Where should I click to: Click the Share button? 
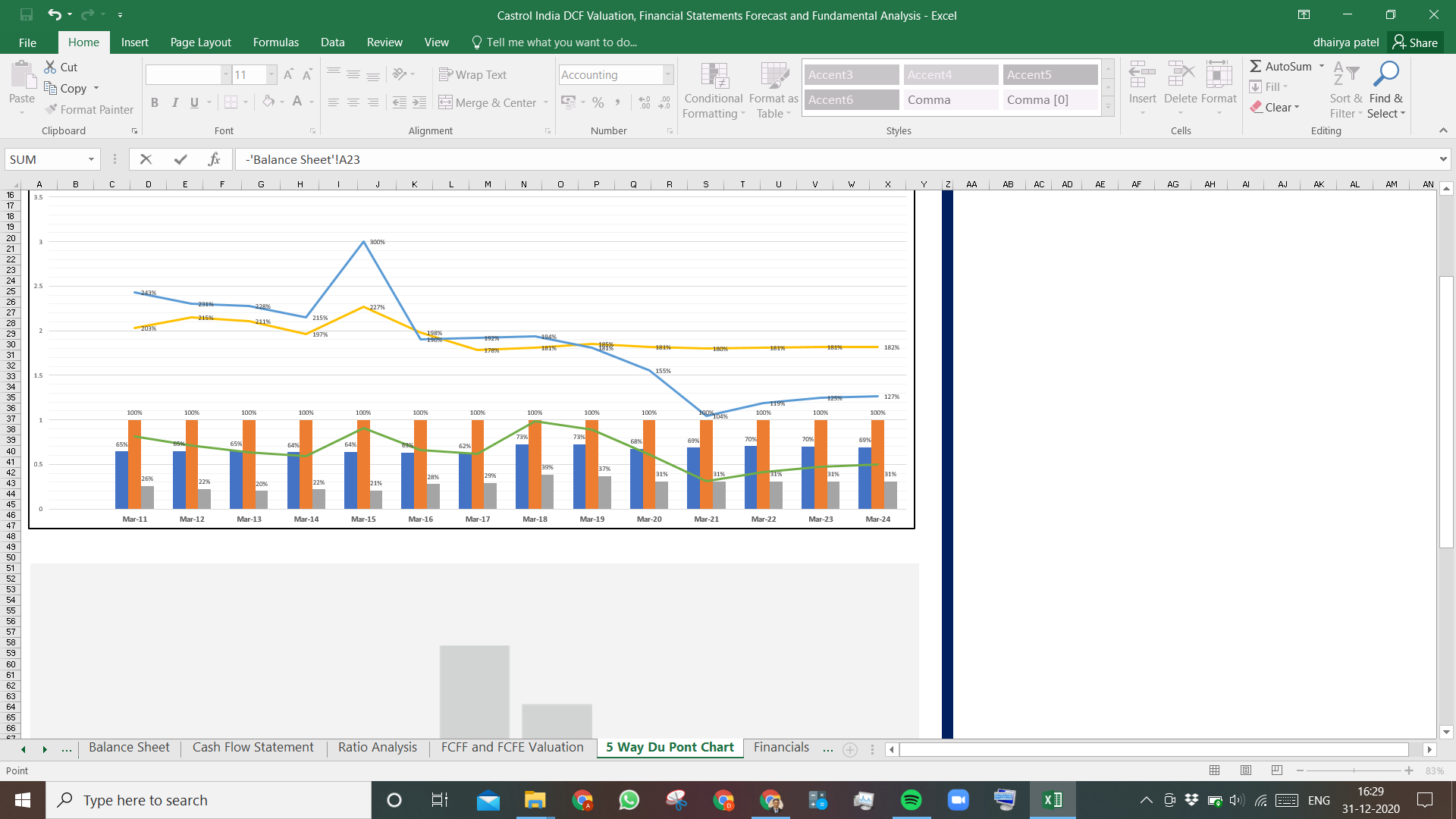(x=1415, y=42)
